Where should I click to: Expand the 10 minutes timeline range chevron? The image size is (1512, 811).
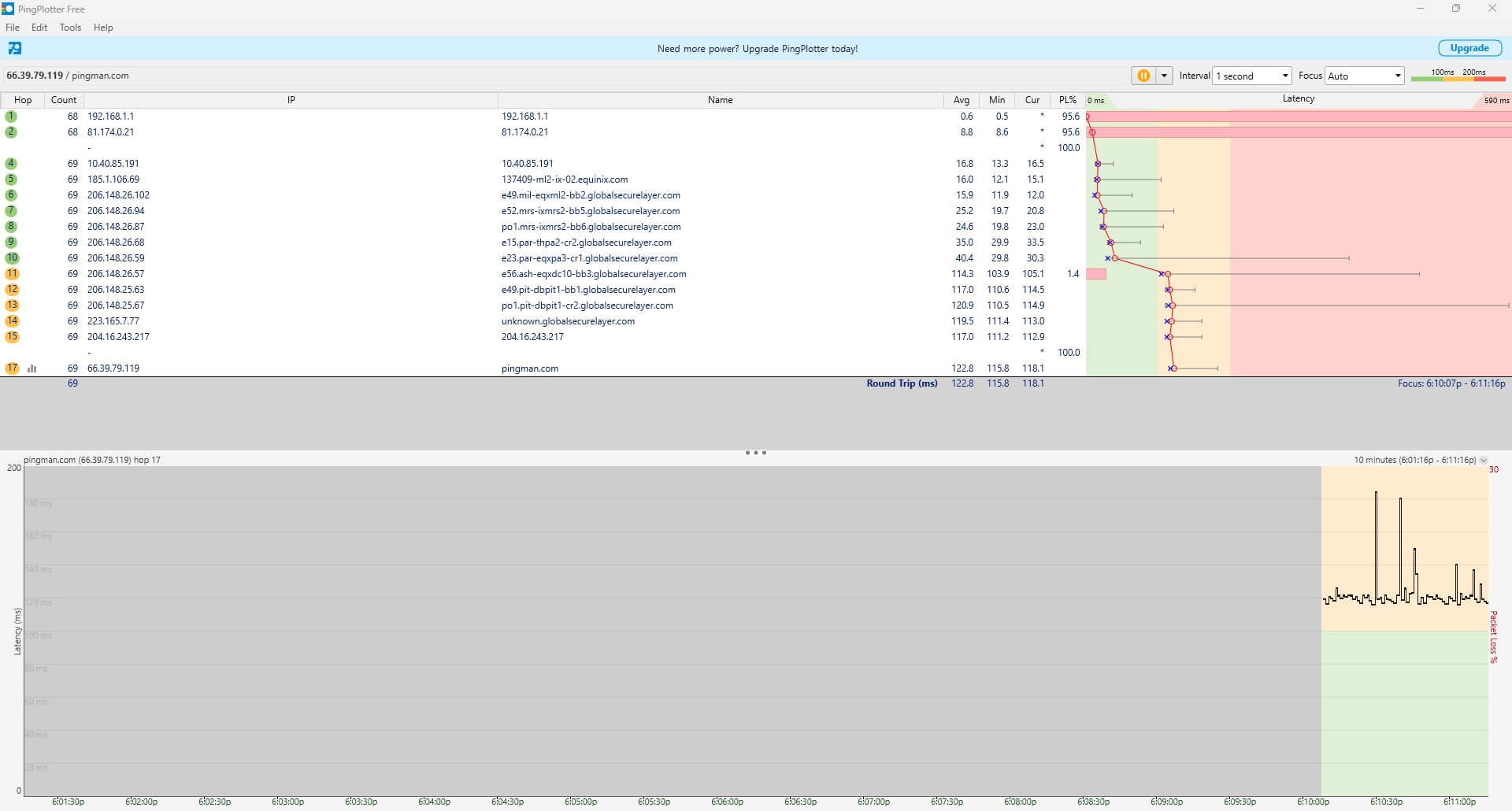point(1484,460)
